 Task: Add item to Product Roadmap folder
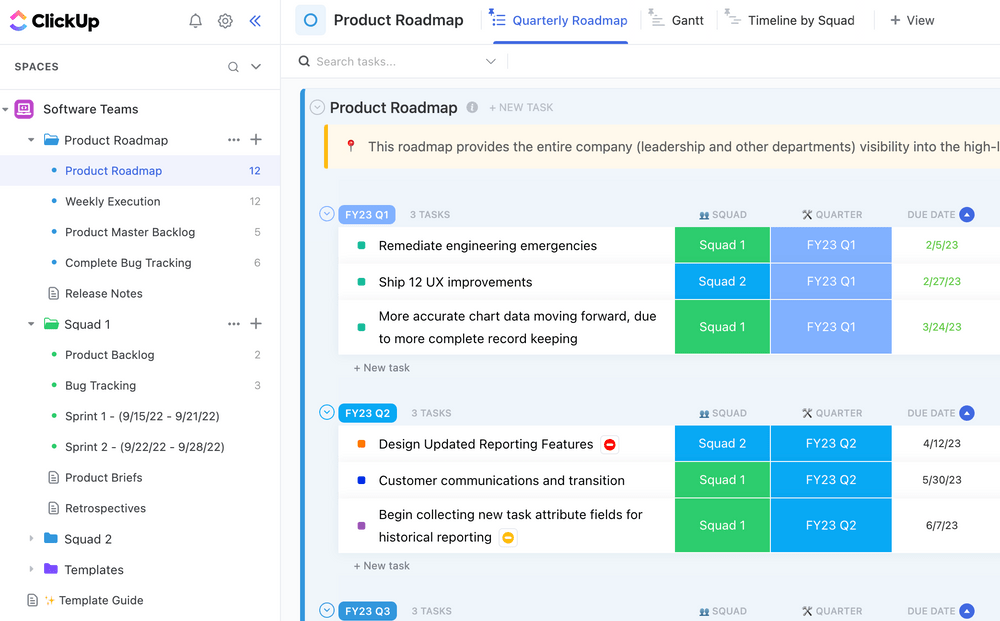pyautogui.click(x=256, y=140)
